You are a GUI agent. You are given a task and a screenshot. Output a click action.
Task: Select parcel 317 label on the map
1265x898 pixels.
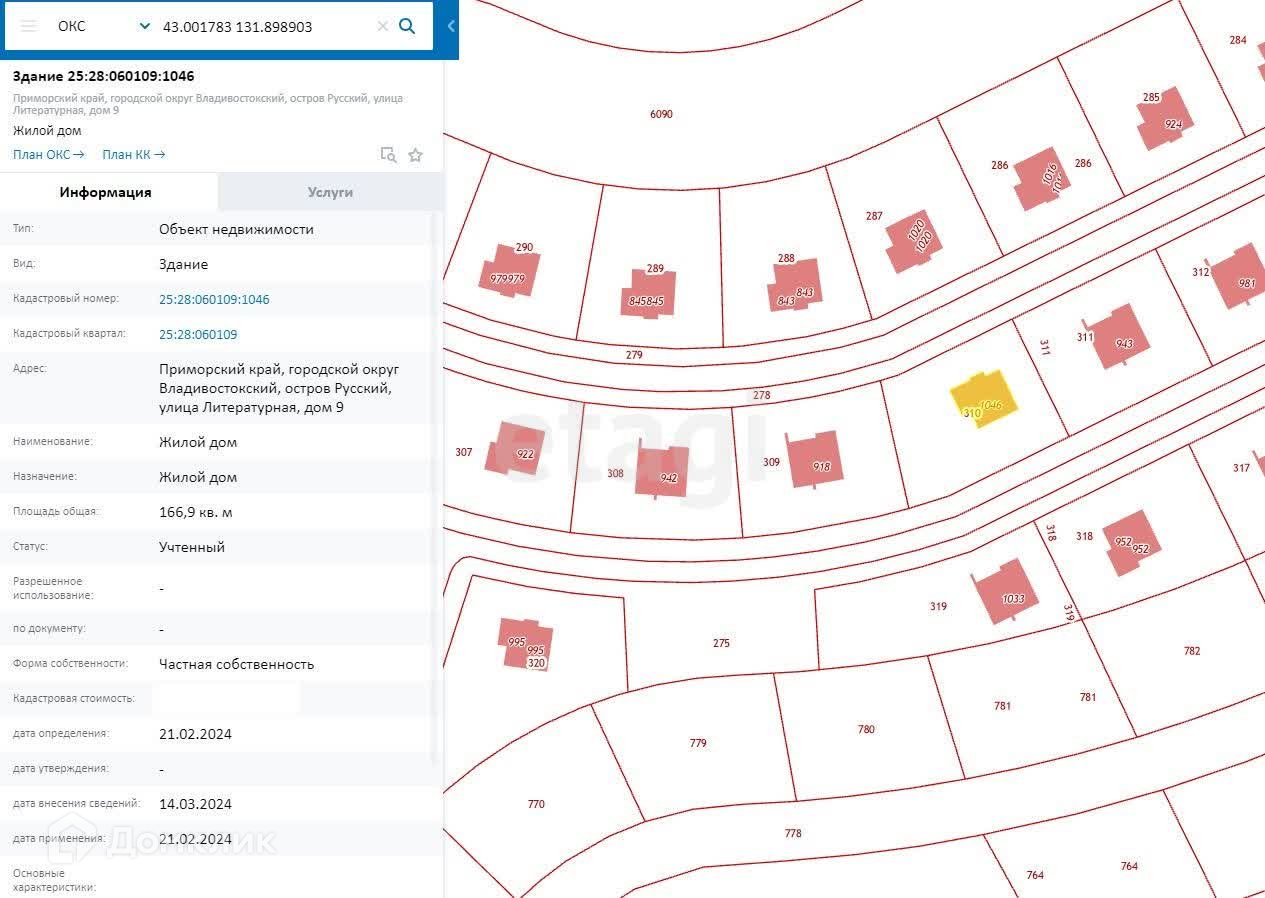(x=1241, y=468)
